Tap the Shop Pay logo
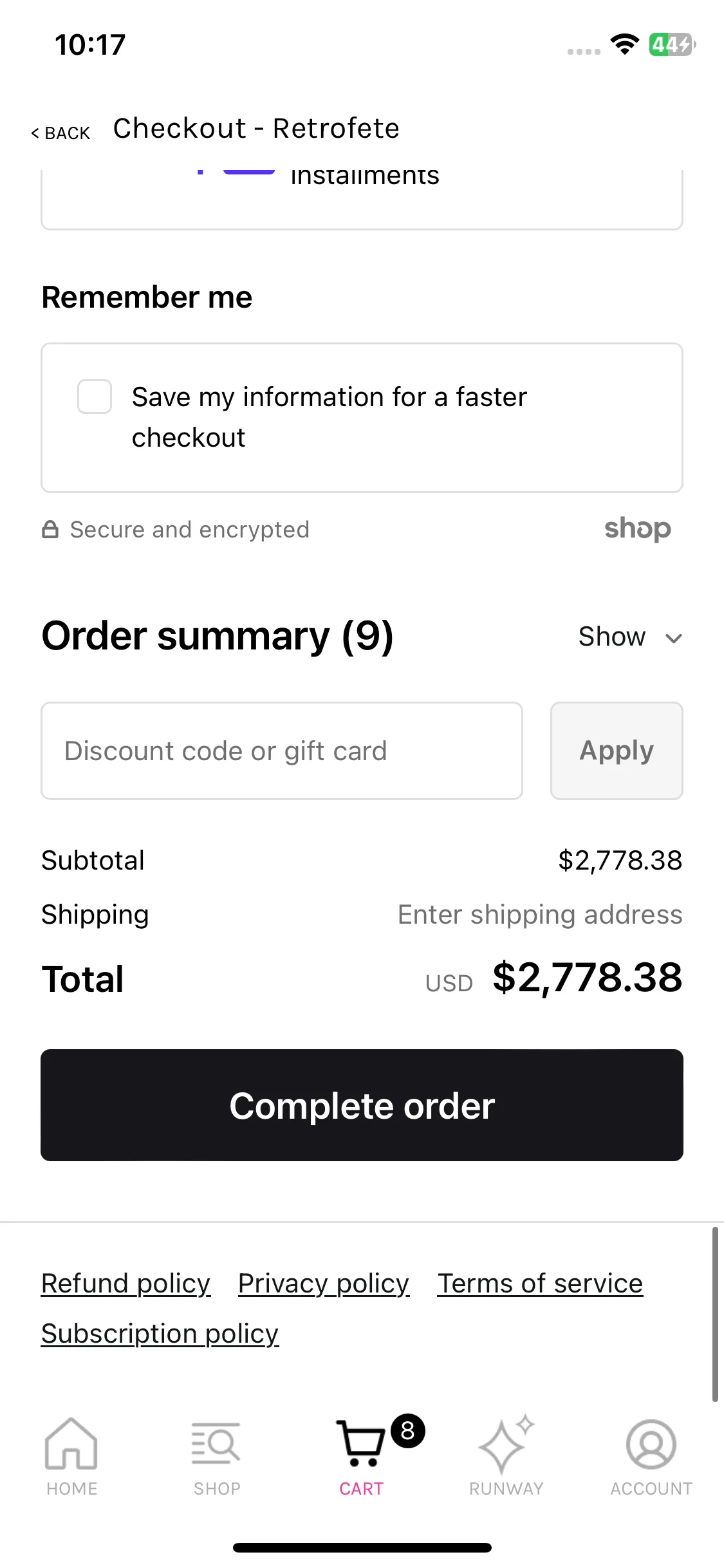The width and height of the screenshot is (724, 1568). [638, 529]
